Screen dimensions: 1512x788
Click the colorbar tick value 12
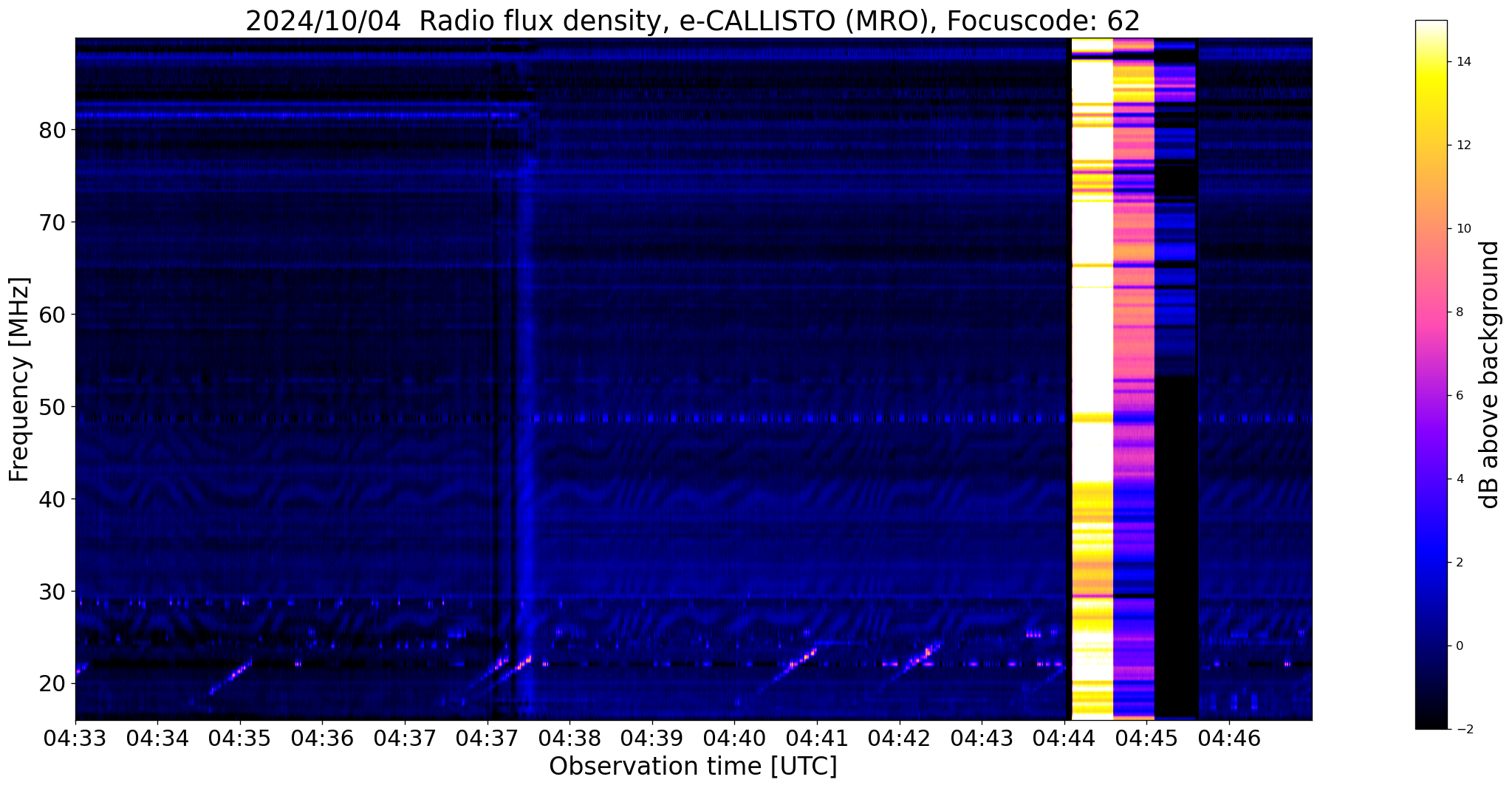(1463, 145)
